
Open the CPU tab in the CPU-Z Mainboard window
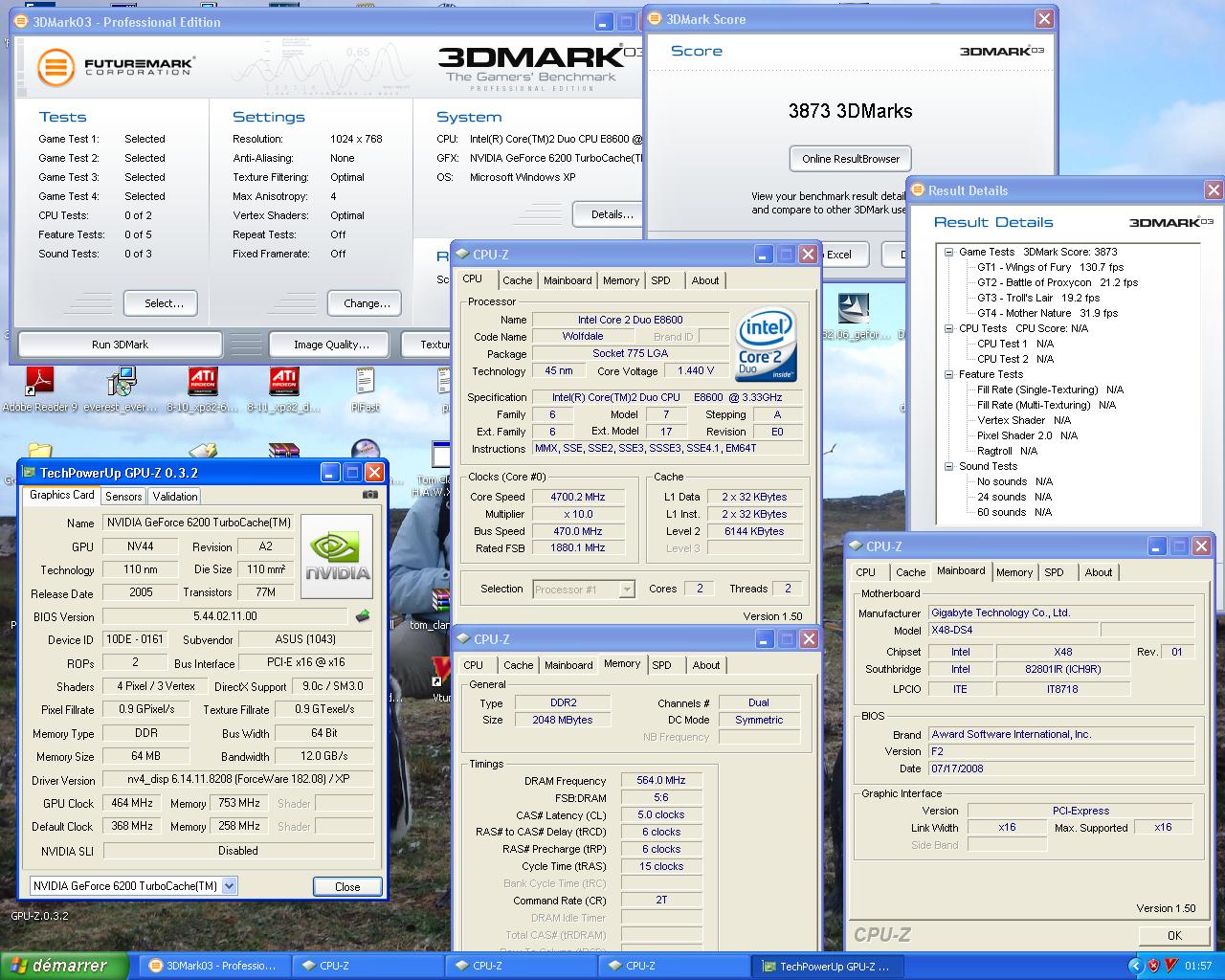point(866,572)
